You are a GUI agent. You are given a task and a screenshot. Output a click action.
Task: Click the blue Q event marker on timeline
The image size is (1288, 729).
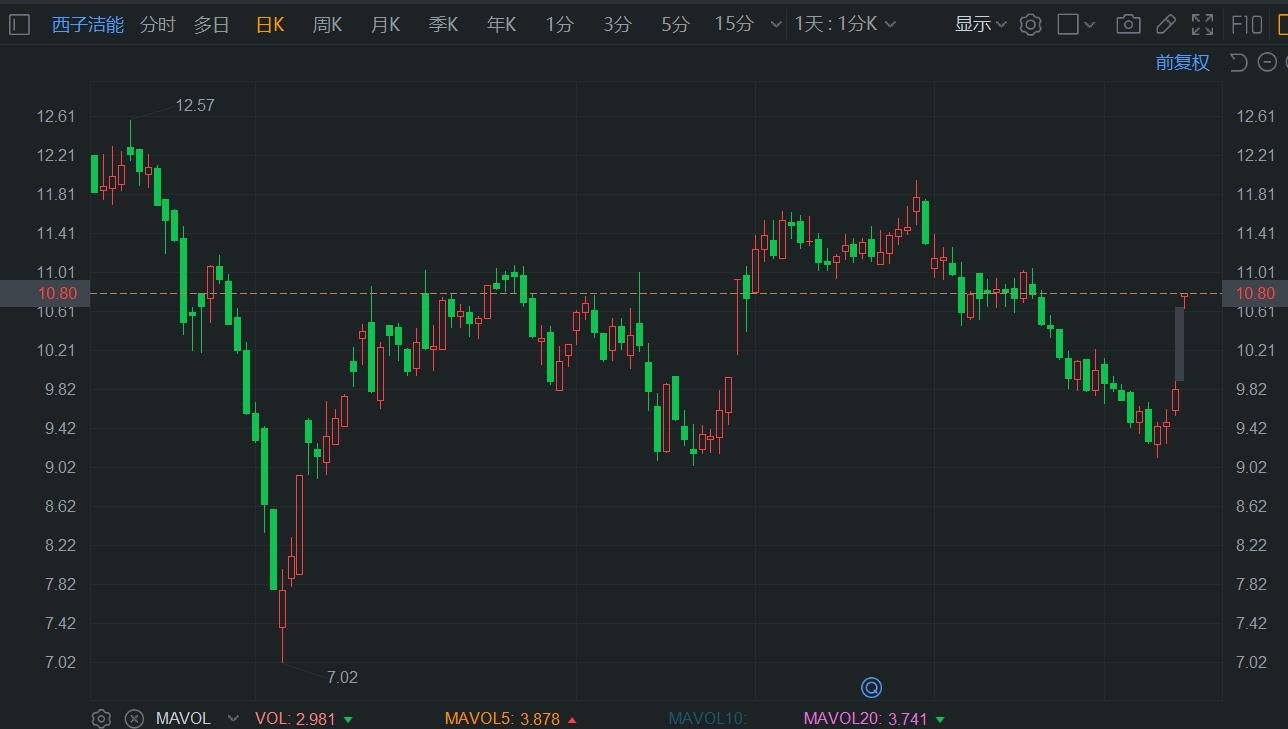click(871, 687)
